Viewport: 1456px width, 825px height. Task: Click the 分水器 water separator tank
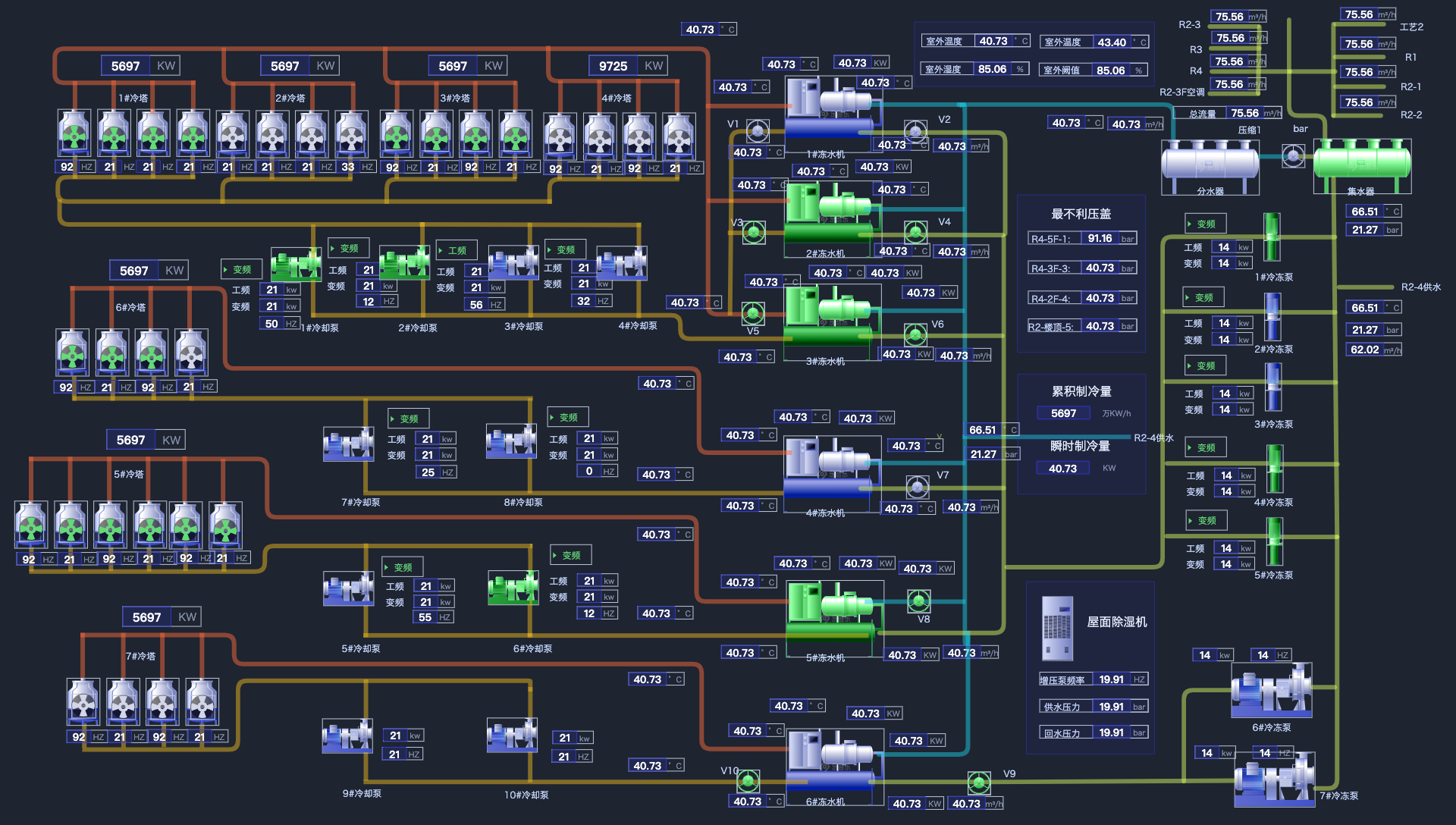click(x=1210, y=162)
